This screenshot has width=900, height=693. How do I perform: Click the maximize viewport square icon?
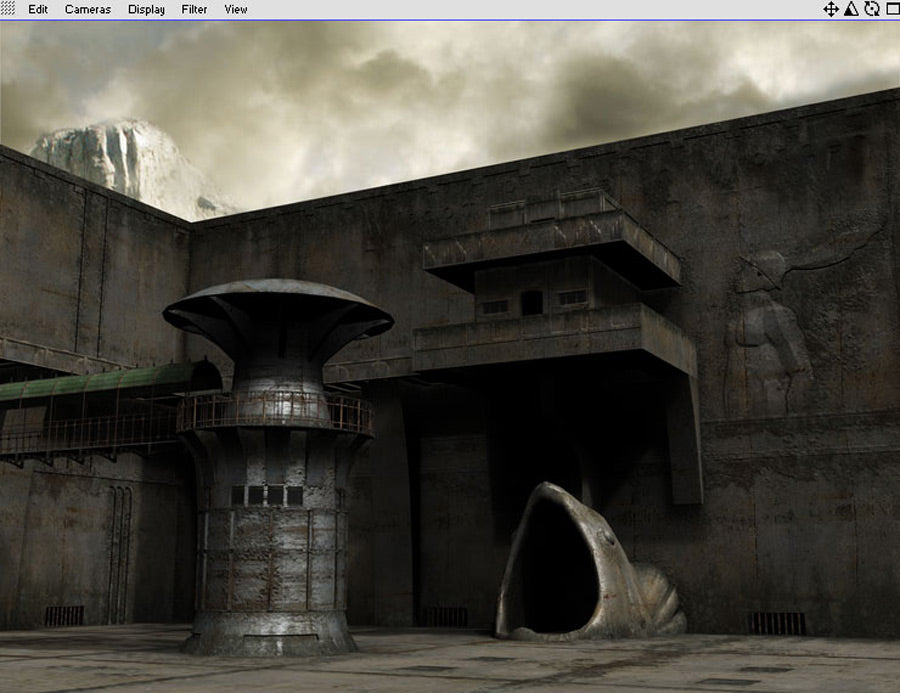890,9
